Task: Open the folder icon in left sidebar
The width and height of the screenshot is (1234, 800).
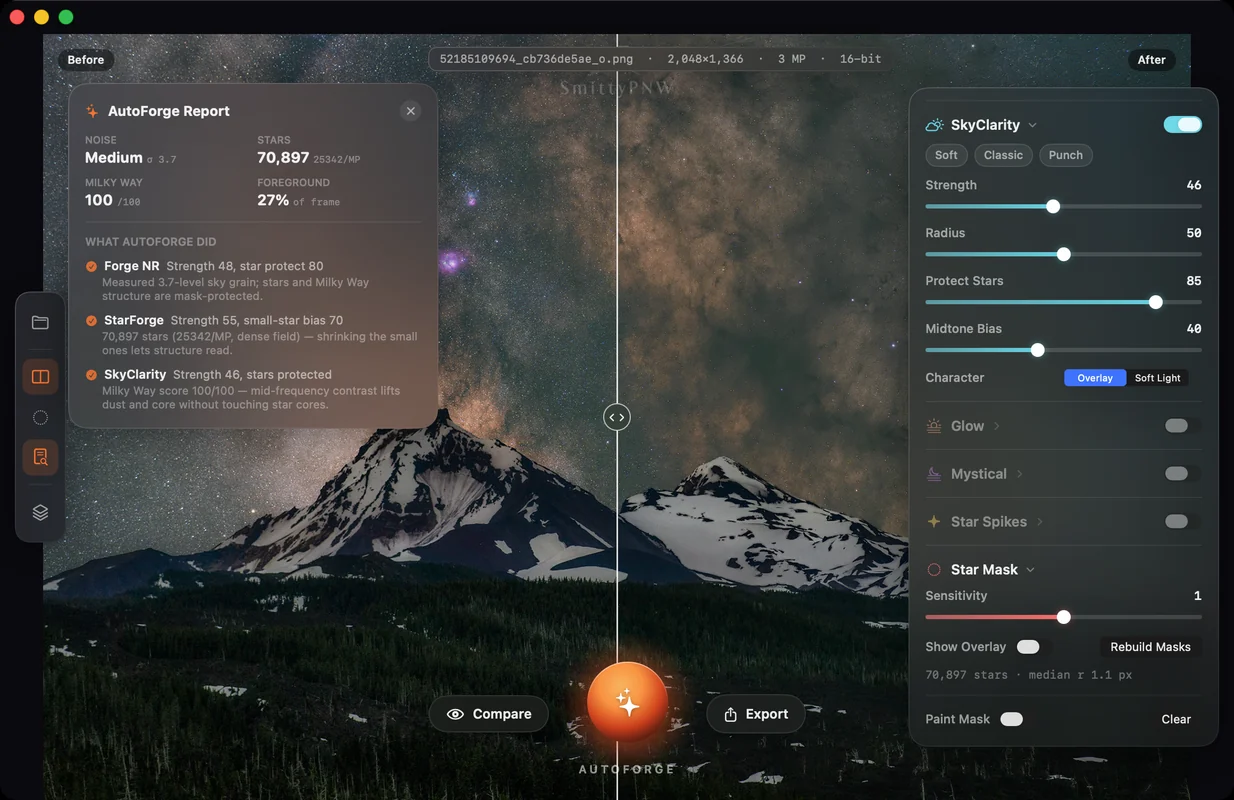Action: (40, 322)
